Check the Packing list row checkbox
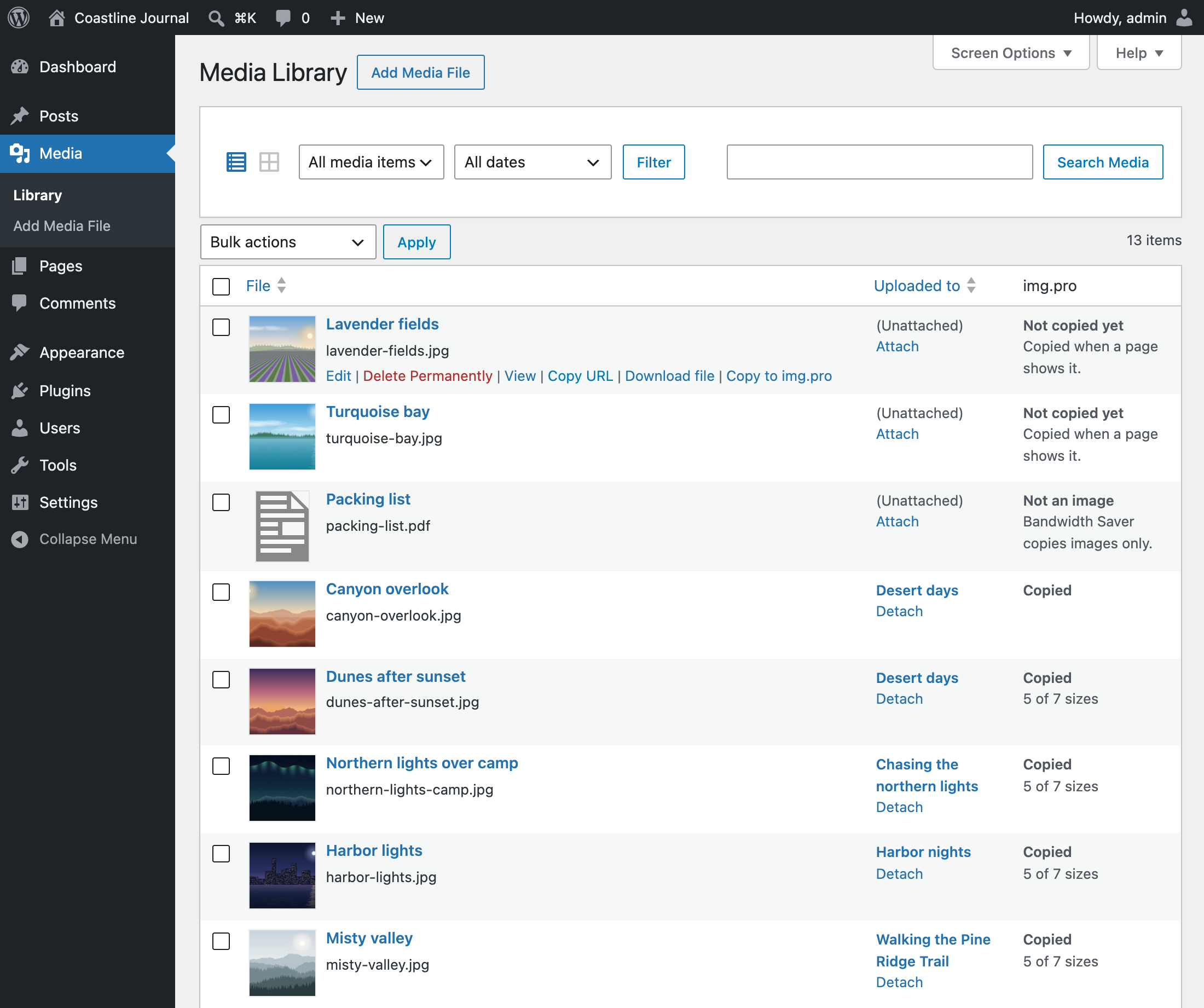The height and width of the screenshot is (1008, 1204). [221, 502]
